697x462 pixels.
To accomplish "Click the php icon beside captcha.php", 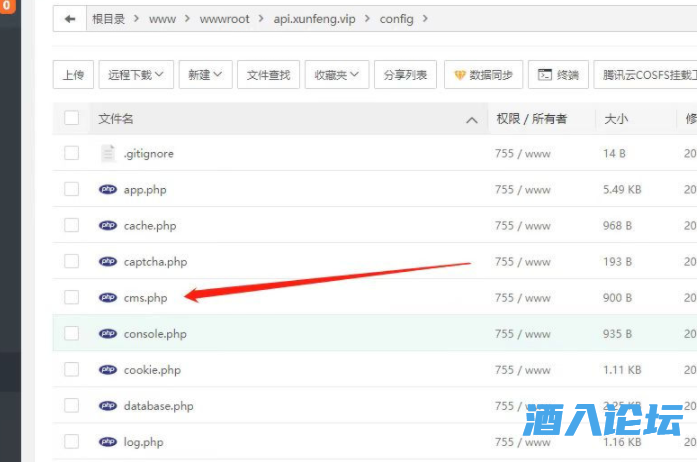I will click(108, 261).
